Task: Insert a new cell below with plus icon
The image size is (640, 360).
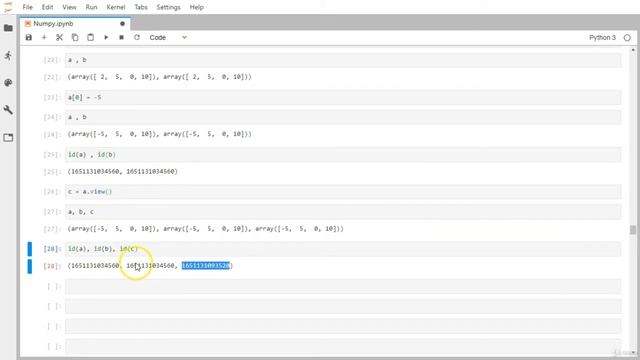Action: click(x=44, y=38)
